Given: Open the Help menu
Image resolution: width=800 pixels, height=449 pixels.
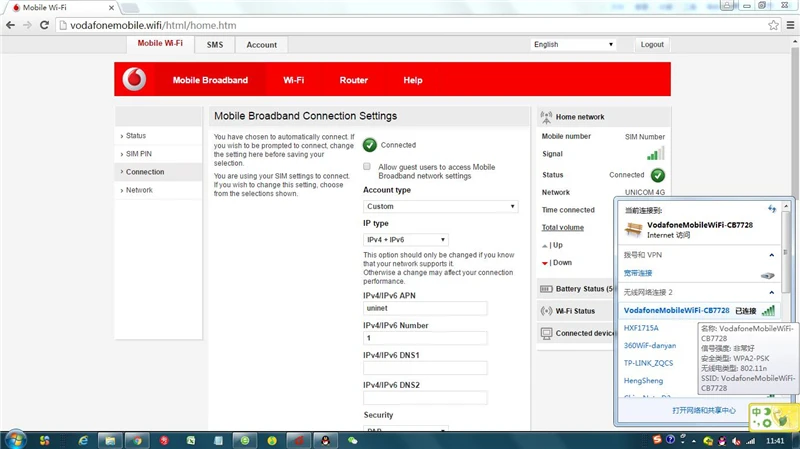Looking at the screenshot, I should click(413, 80).
